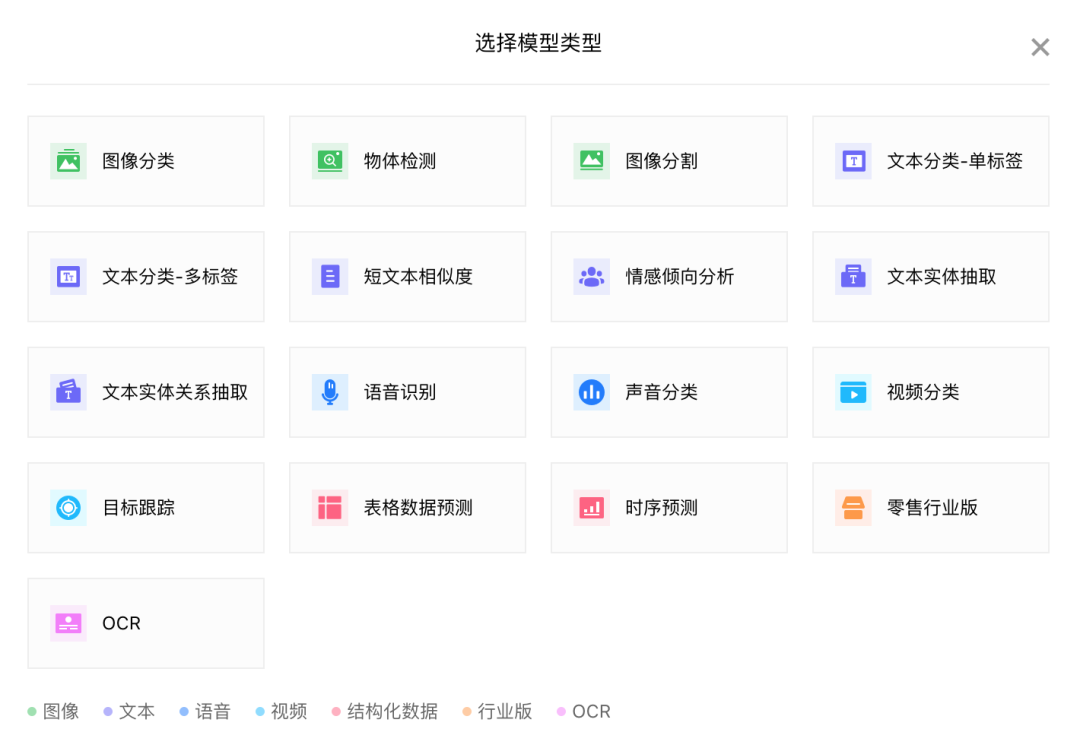
Task: Click the OCR pink card icon
Action: click(x=68, y=623)
